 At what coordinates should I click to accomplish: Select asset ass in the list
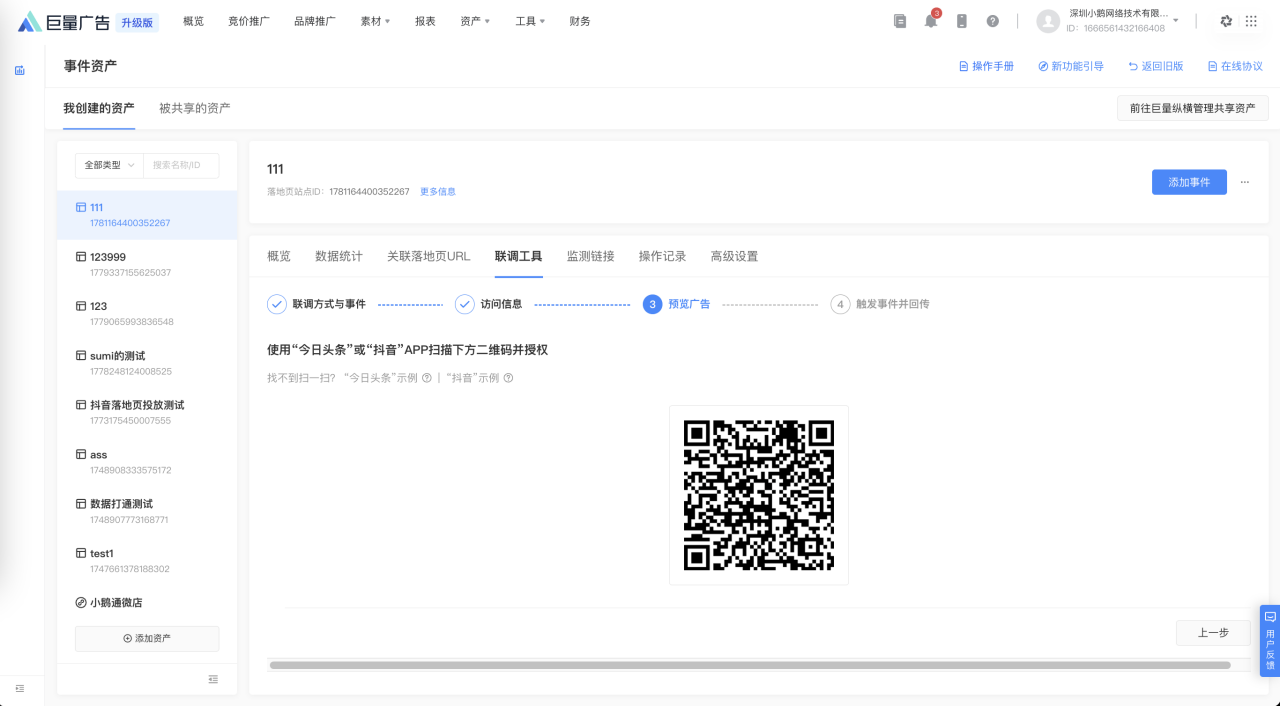pos(147,462)
